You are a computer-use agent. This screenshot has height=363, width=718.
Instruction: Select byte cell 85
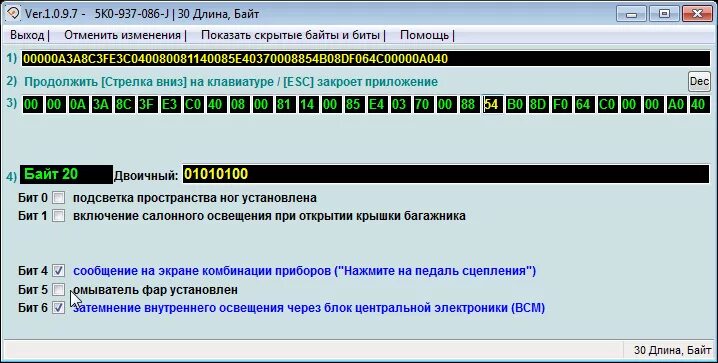click(x=353, y=104)
